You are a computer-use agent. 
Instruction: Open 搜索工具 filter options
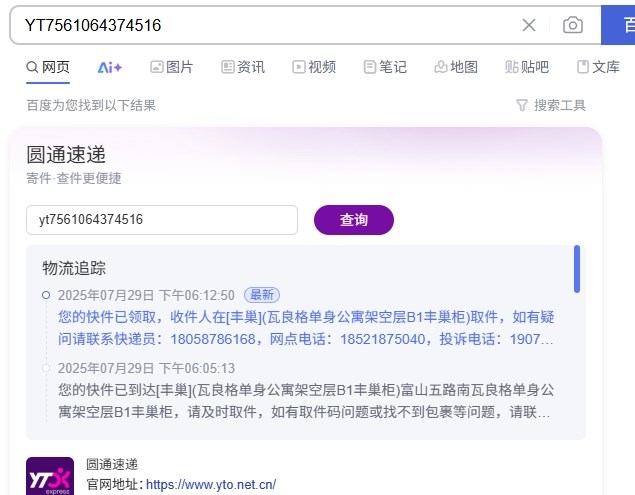click(551, 105)
